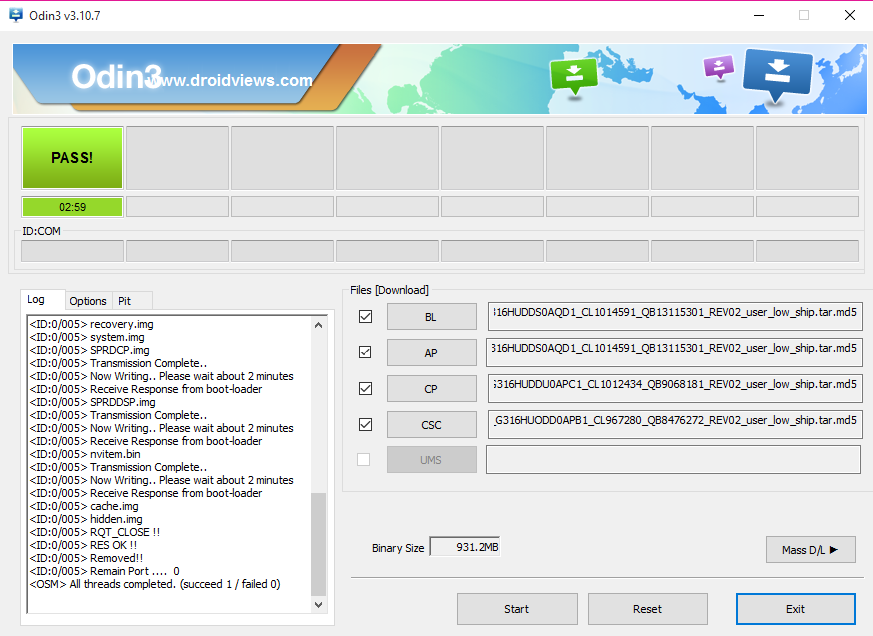873x636 pixels.
Task: Click the purple download icon in banner
Action: [719, 69]
